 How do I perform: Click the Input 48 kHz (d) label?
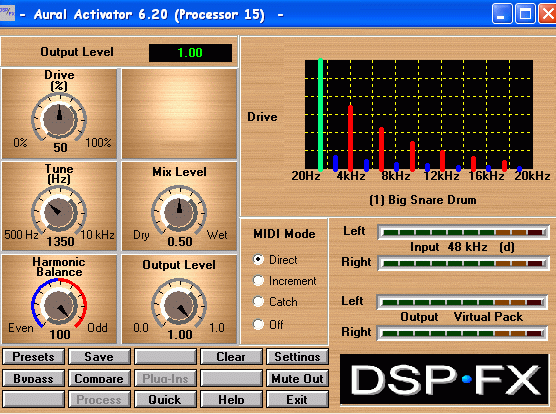coord(462,247)
